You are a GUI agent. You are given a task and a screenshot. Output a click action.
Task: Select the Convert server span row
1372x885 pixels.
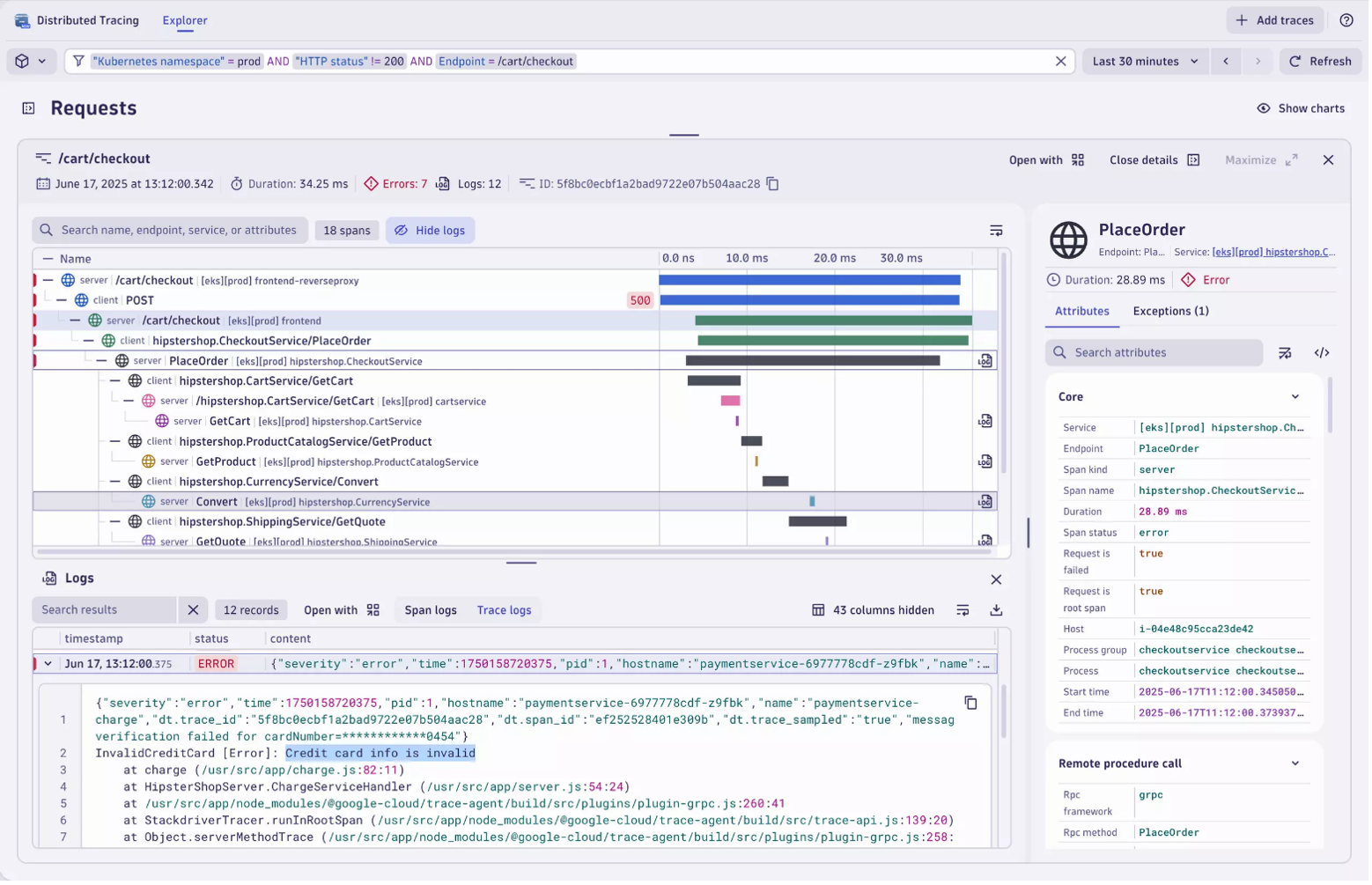tap(515, 503)
